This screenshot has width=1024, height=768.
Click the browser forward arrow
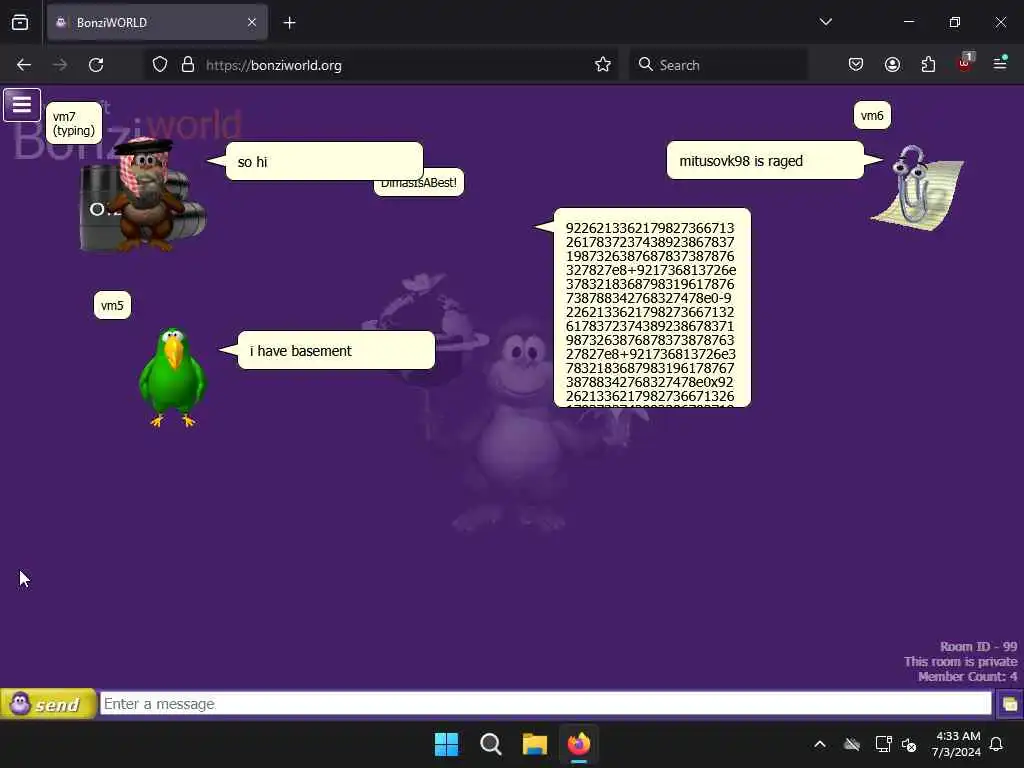60,65
